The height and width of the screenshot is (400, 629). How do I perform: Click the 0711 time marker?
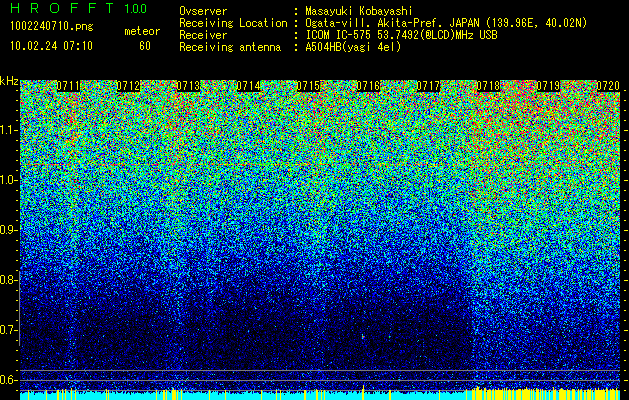click(68, 86)
